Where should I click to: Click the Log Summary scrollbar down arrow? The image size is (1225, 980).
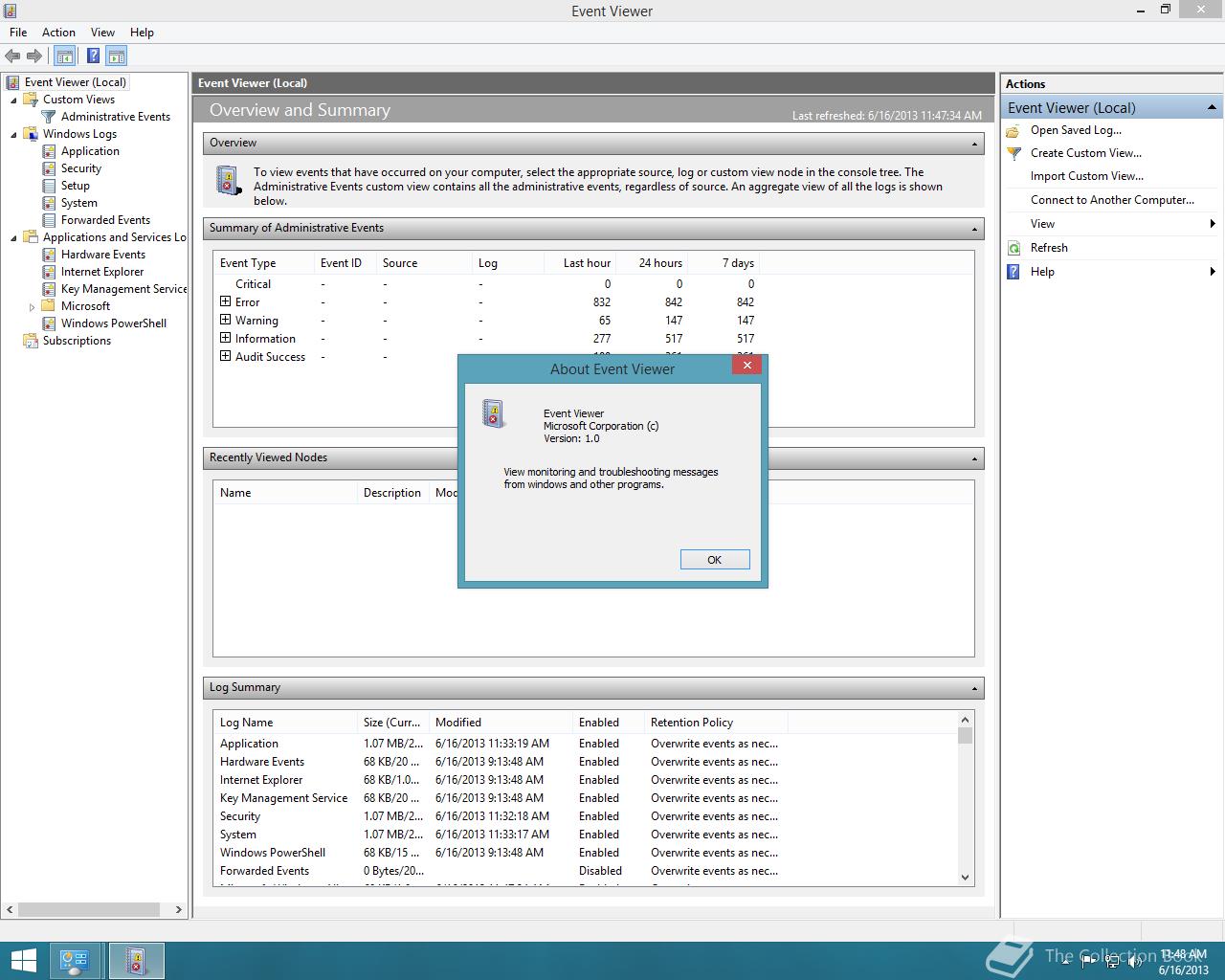pos(965,878)
